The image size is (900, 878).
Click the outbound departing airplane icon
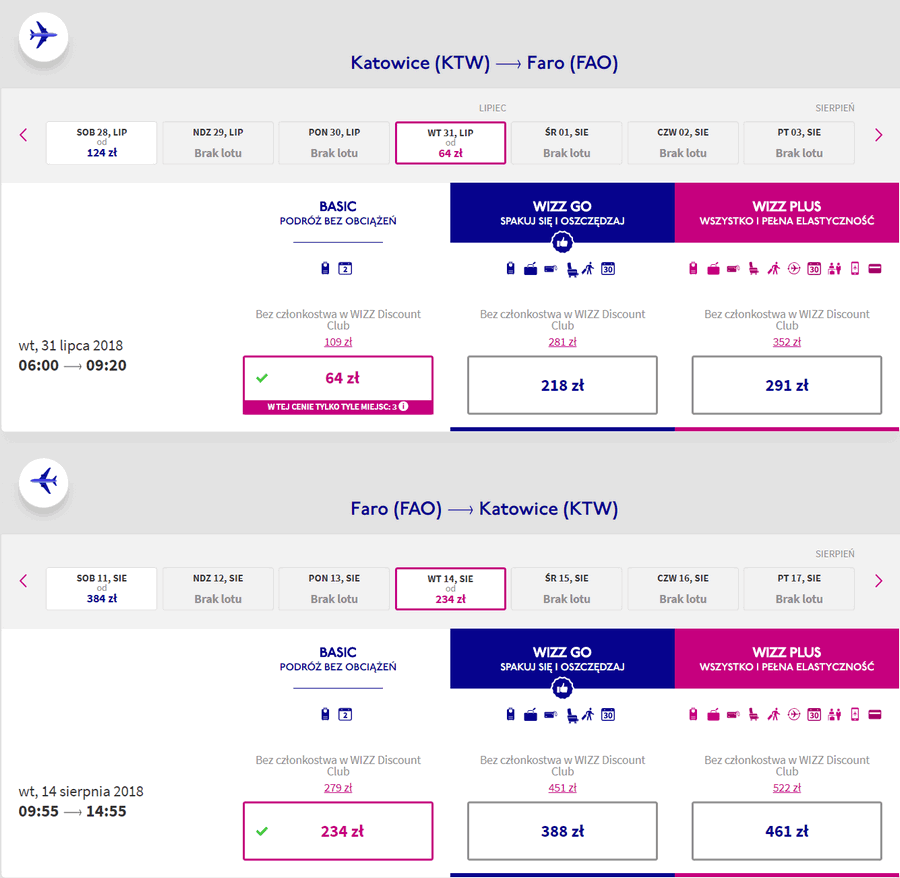click(44, 36)
